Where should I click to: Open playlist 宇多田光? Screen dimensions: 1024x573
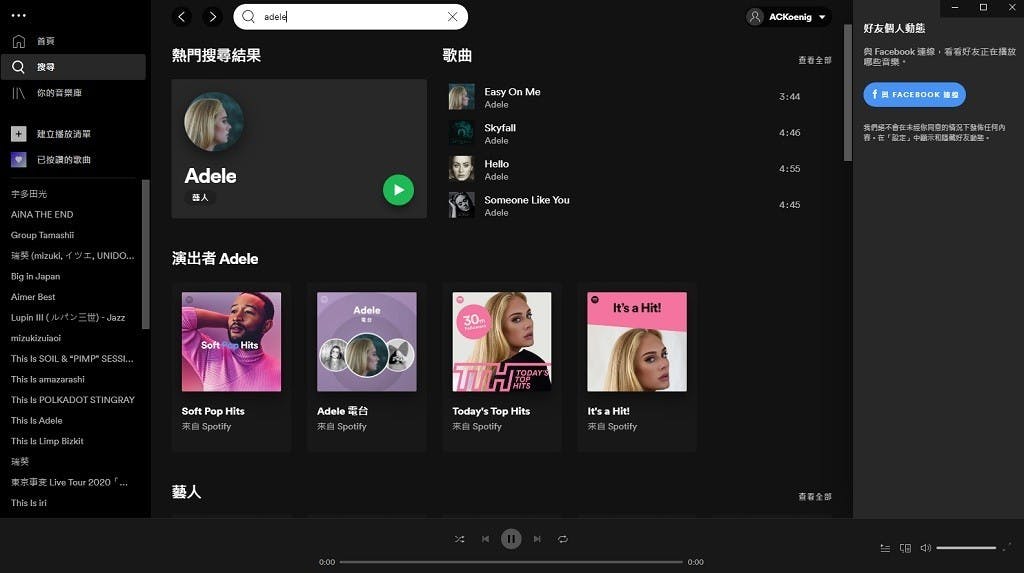click(x=29, y=194)
